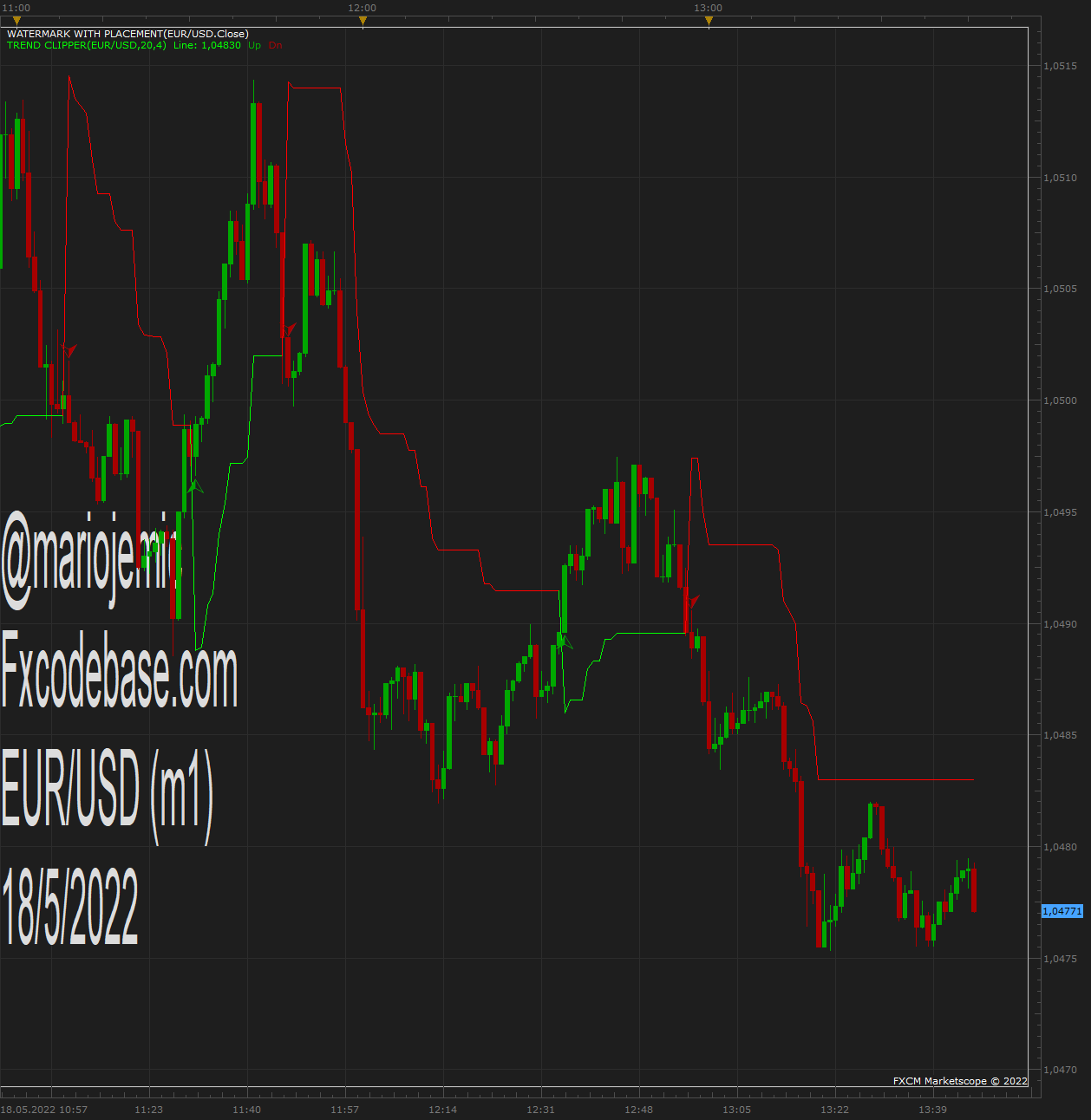
Task: Click the red down-arrow signal near 11:10
Action: (x=69, y=351)
